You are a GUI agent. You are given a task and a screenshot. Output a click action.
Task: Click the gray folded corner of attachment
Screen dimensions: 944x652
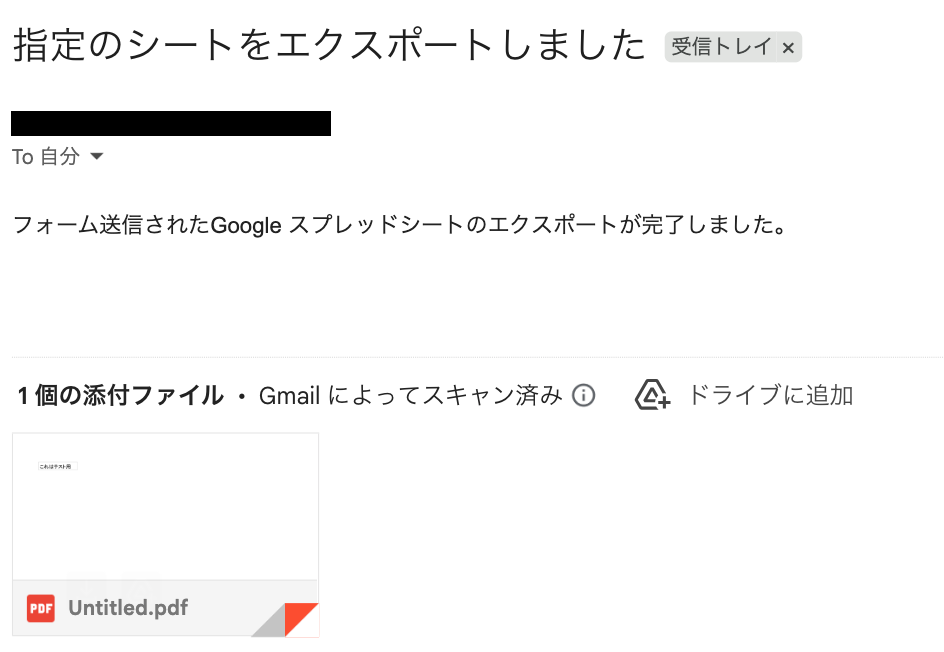[269, 622]
